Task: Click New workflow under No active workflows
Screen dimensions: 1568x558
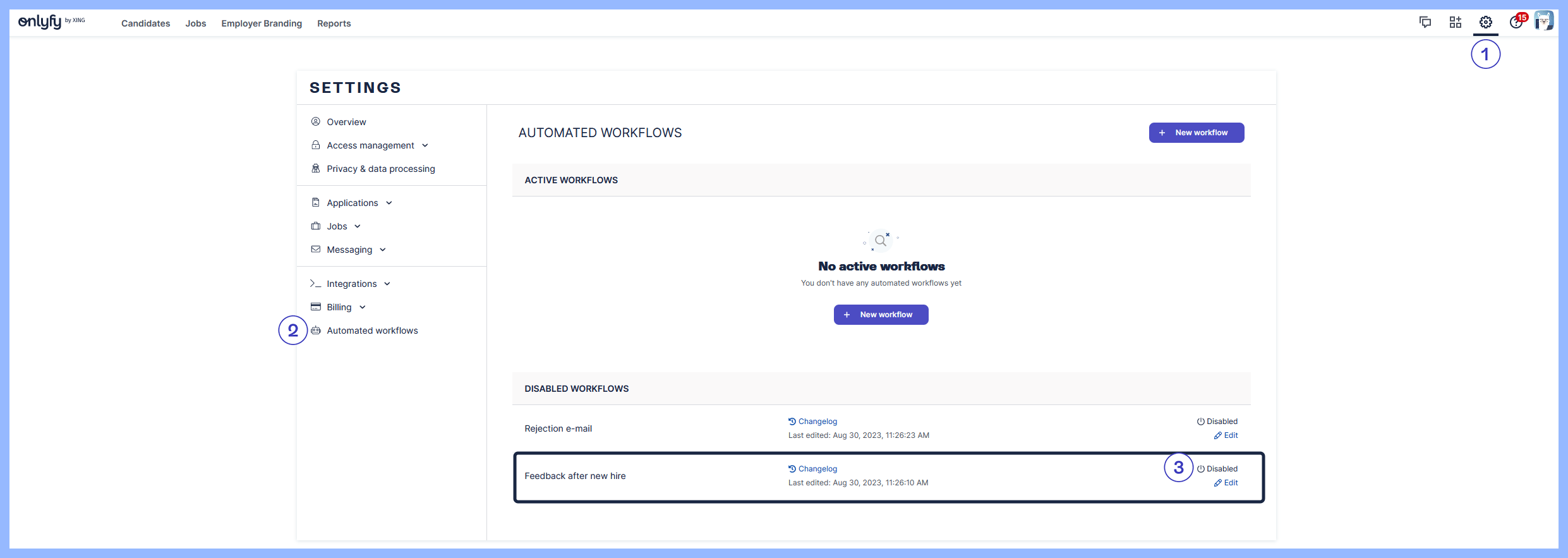Action: (x=881, y=315)
